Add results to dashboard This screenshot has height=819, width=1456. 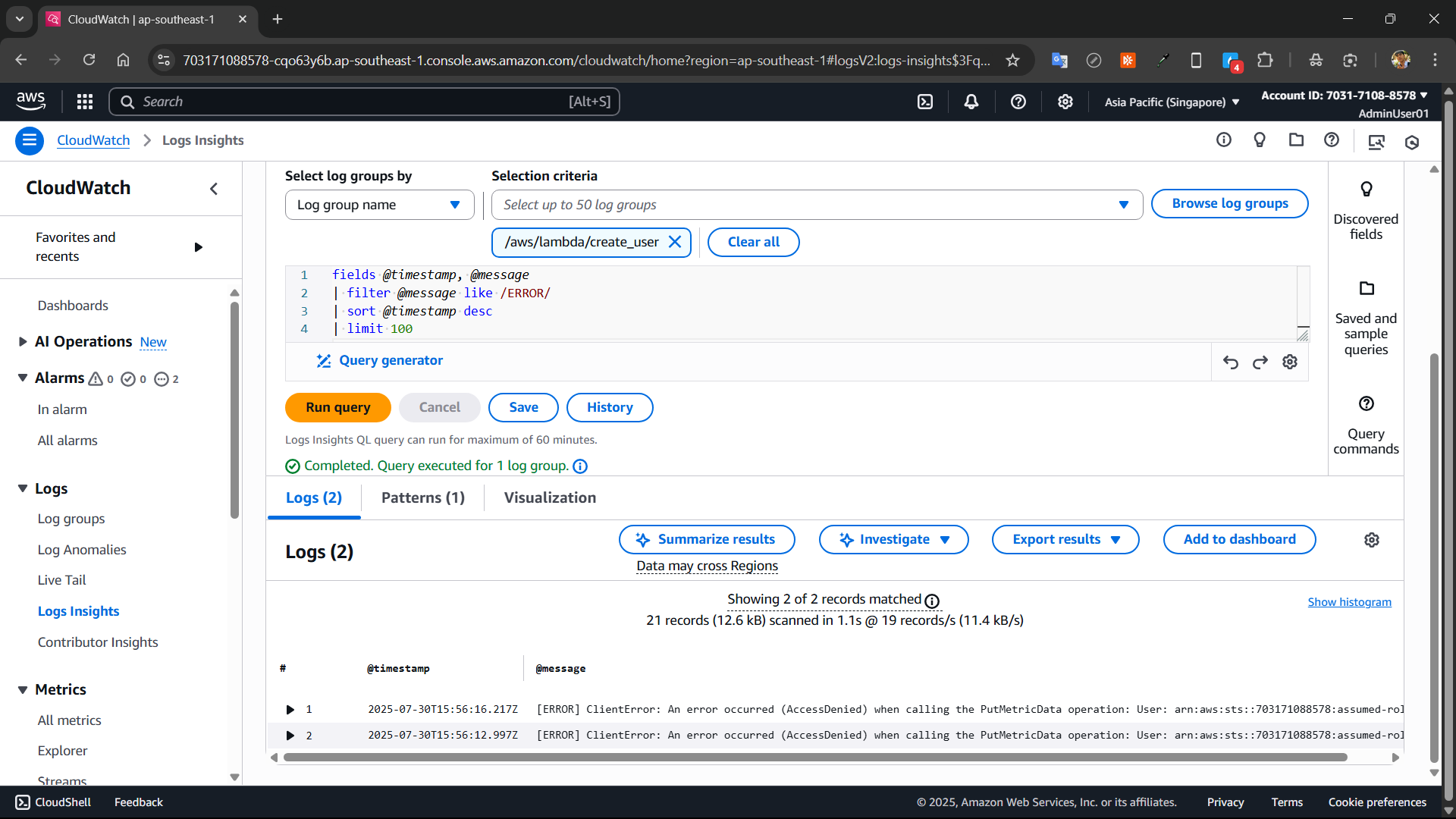tap(1239, 540)
